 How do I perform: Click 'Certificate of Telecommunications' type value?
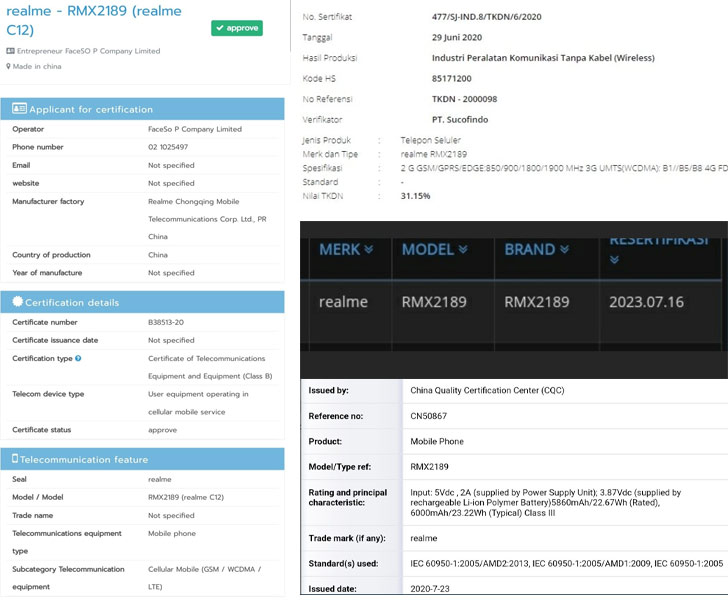click(207, 359)
